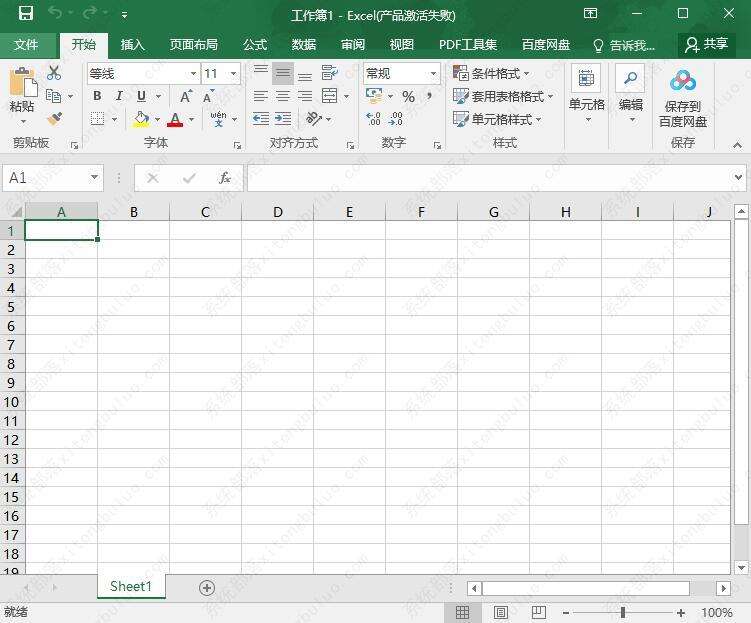This screenshot has width=751, height=623.
Task: Open the text orientation button
Action: point(314,118)
